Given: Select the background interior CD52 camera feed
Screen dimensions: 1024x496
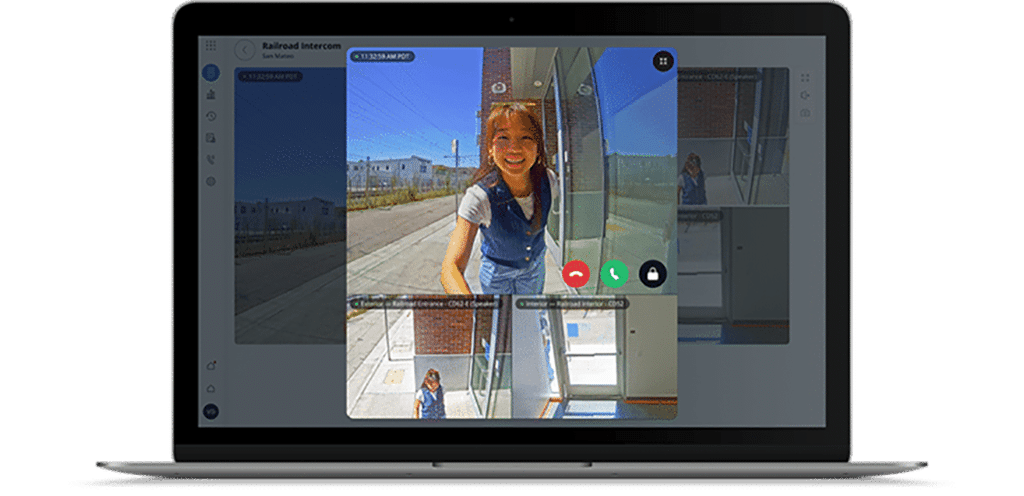Looking at the screenshot, I should 733,275.
